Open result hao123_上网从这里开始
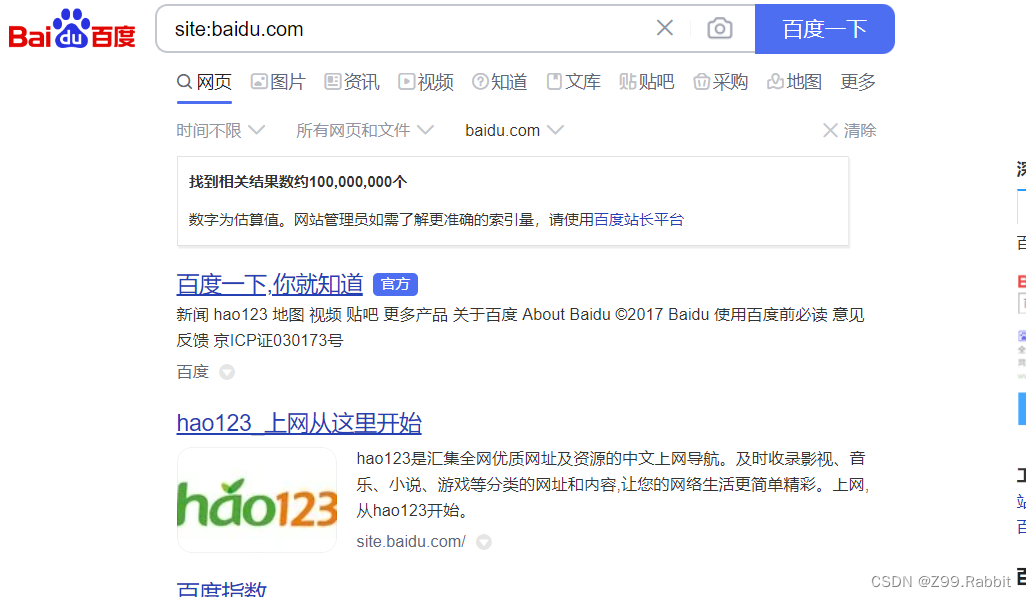The height and width of the screenshot is (597, 1026). point(299,423)
